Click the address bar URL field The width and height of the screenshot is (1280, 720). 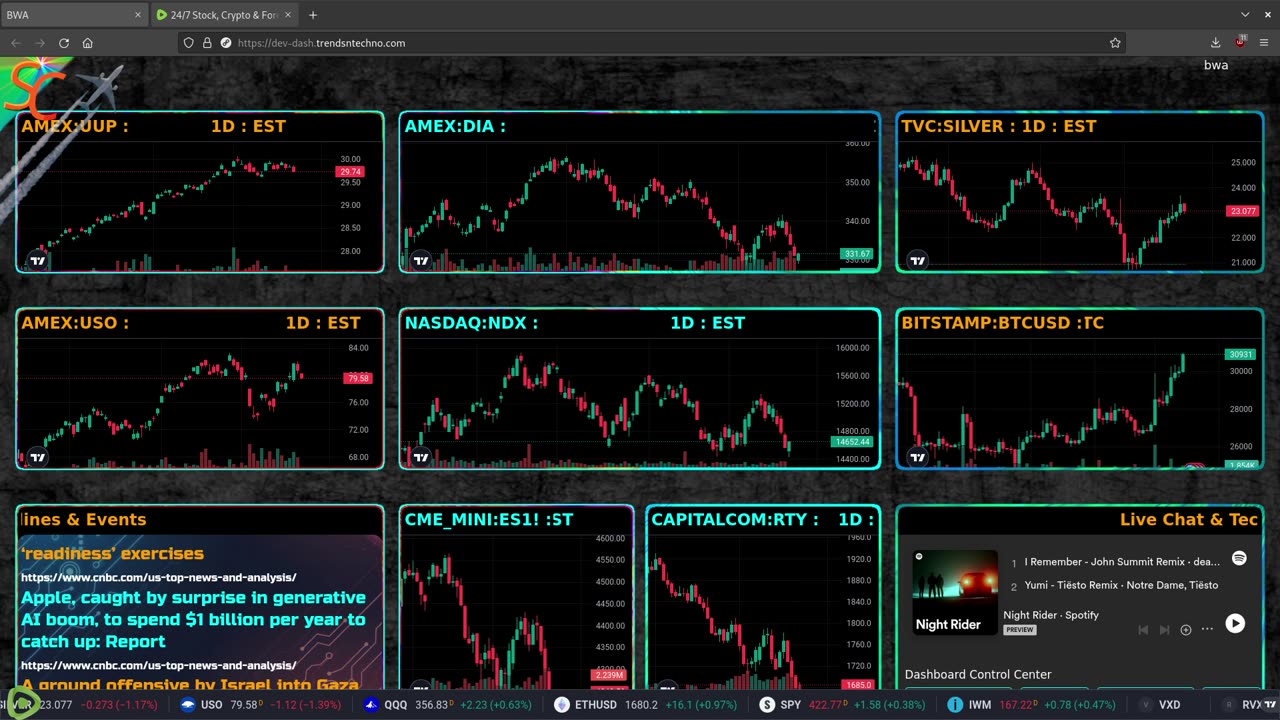point(650,43)
